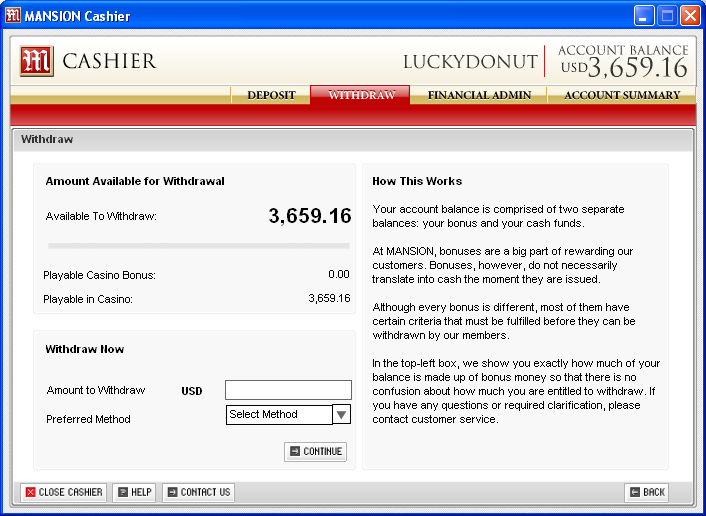Viewport: 706px width, 516px height.
Task: Click the Amount to Withdraw label
Action: coord(95,390)
